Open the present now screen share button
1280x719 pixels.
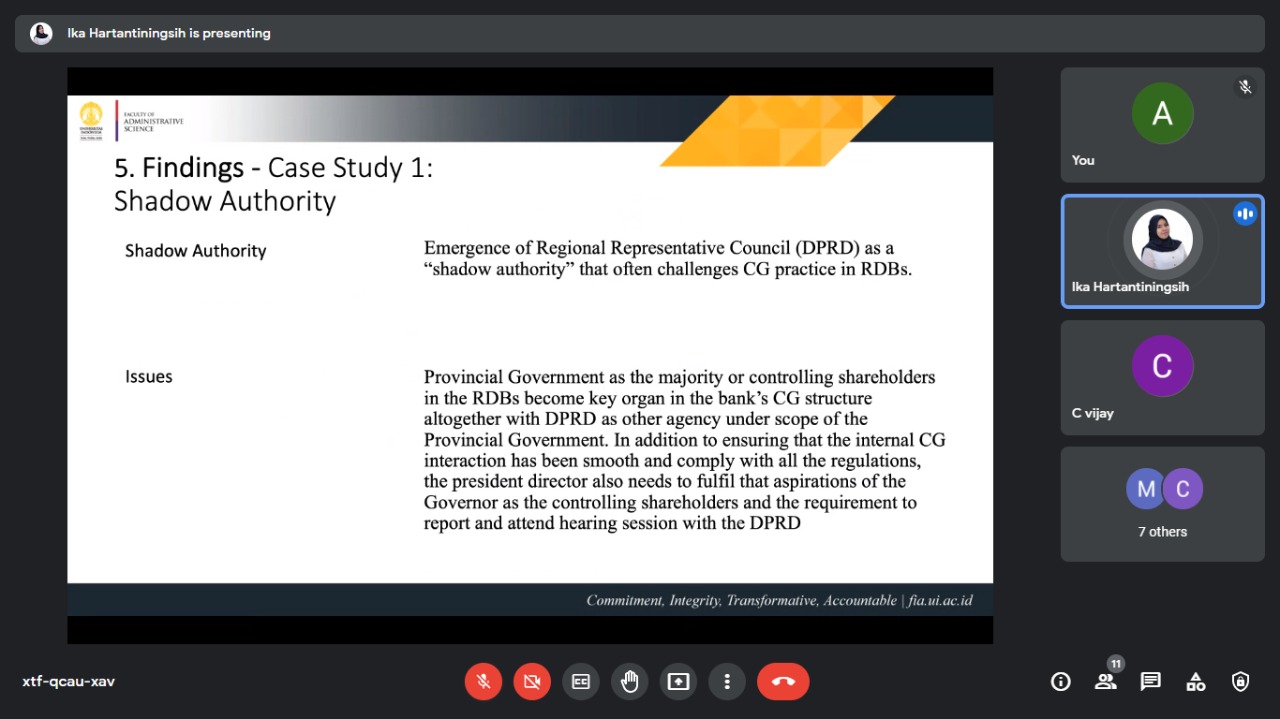pyautogui.click(x=679, y=682)
